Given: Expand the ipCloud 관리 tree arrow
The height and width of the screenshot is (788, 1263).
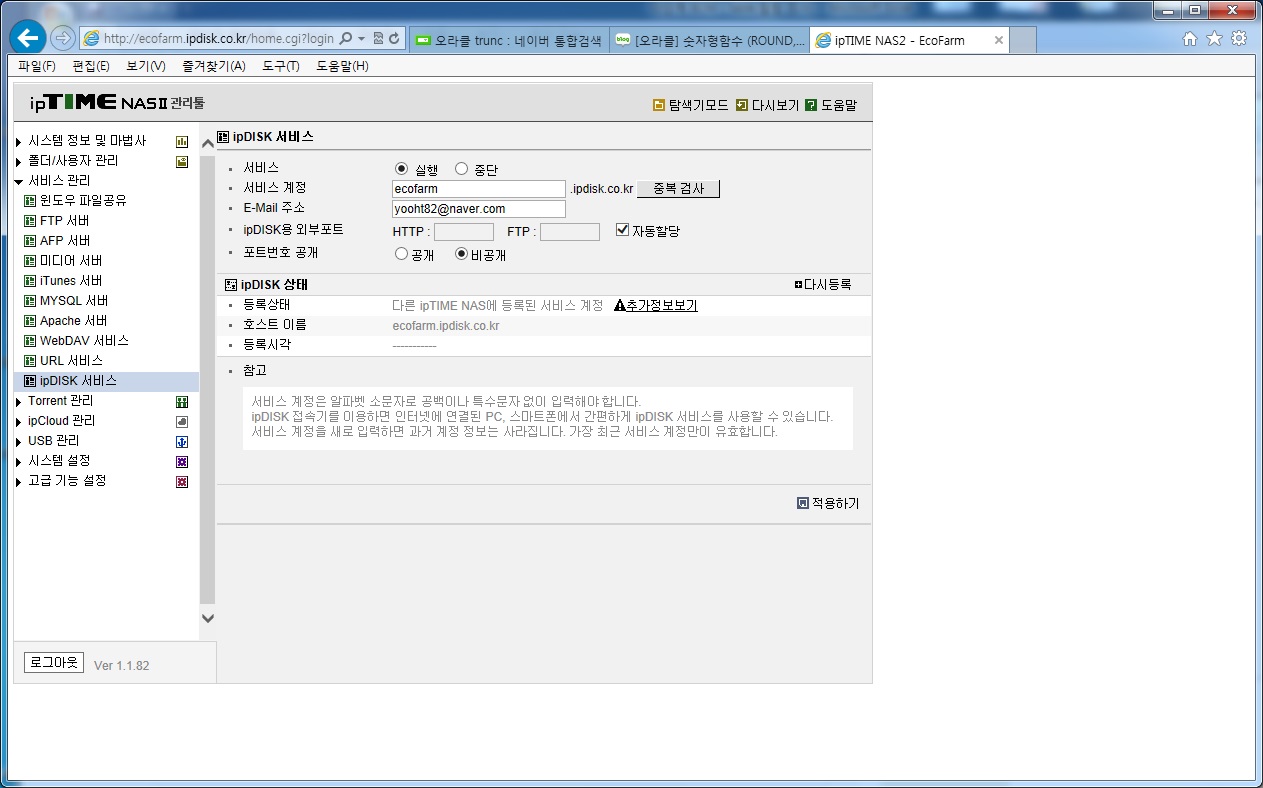Looking at the screenshot, I should coord(19,422).
